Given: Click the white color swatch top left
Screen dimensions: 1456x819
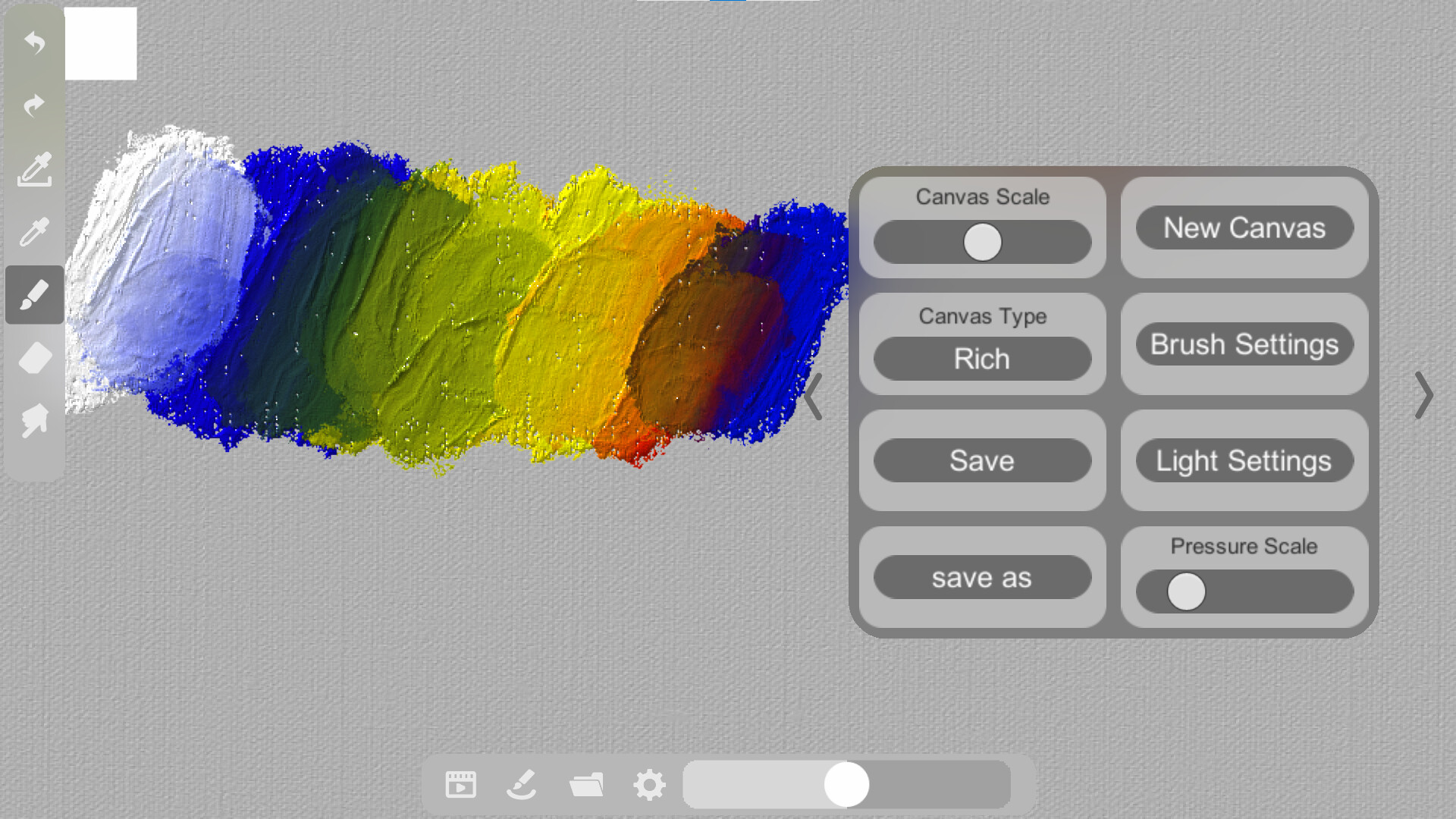Looking at the screenshot, I should pyautogui.click(x=100, y=44).
